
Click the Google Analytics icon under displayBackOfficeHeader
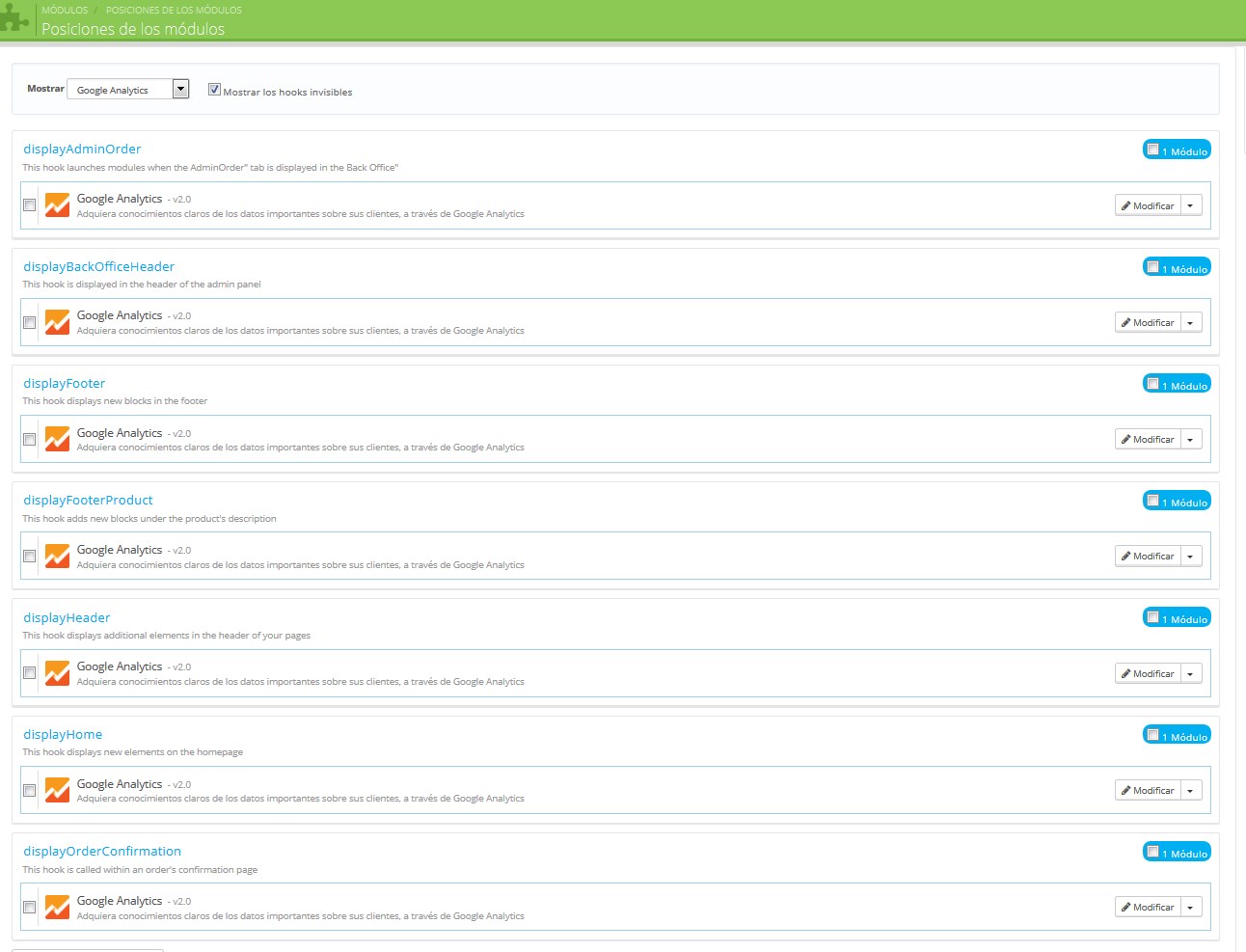click(57, 321)
